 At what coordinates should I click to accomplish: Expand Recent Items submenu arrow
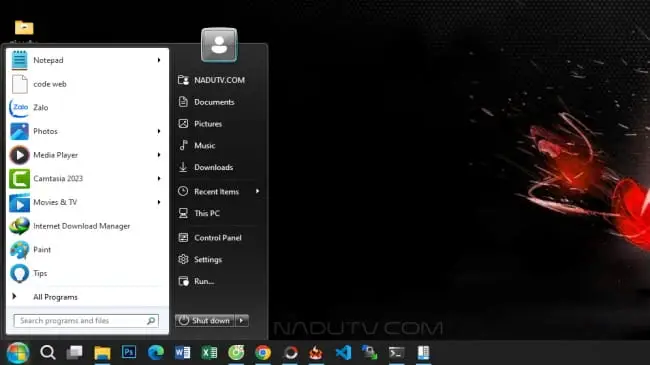coord(257,192)
